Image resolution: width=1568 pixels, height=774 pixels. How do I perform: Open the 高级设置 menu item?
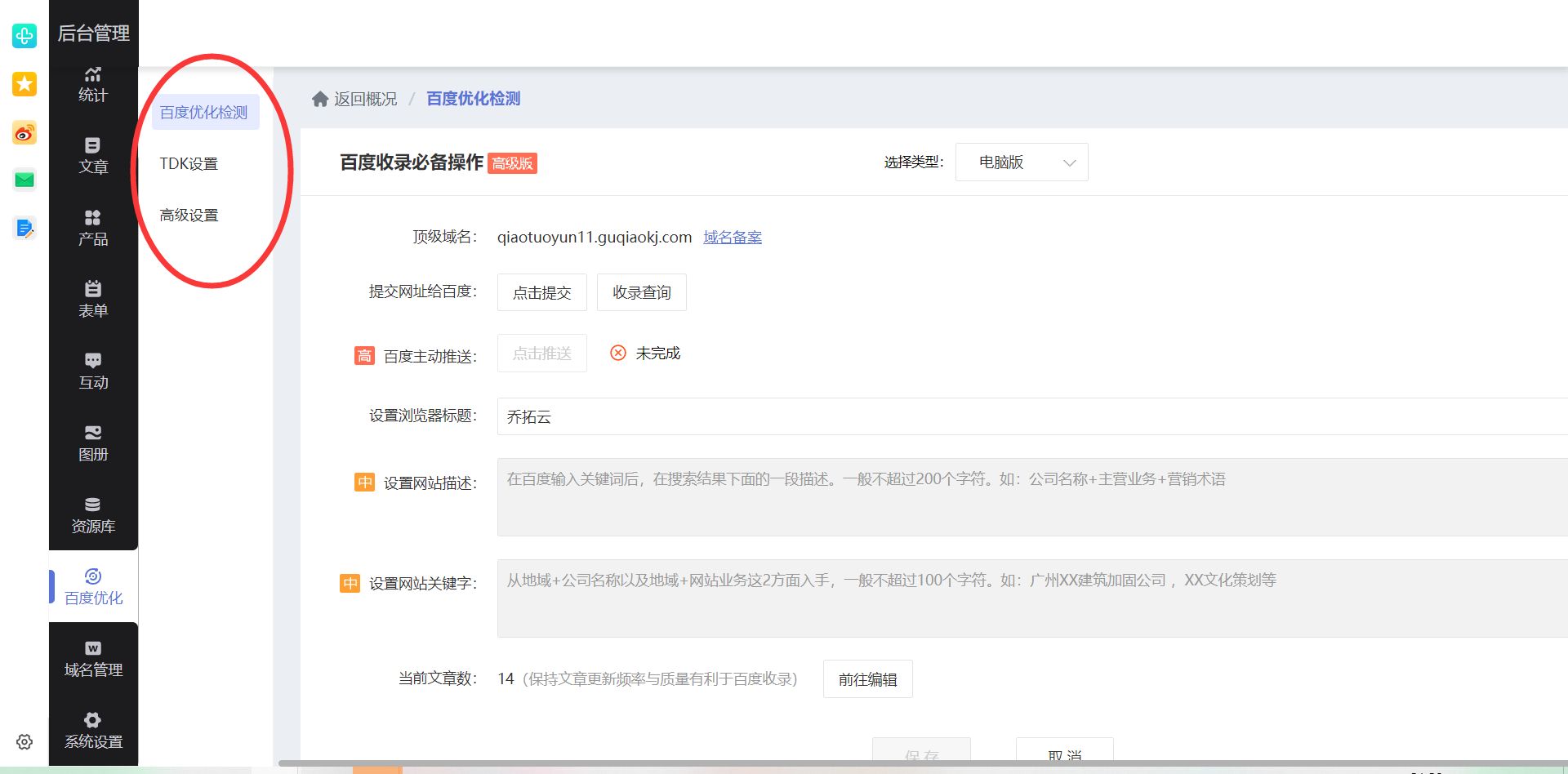(189, 215)
